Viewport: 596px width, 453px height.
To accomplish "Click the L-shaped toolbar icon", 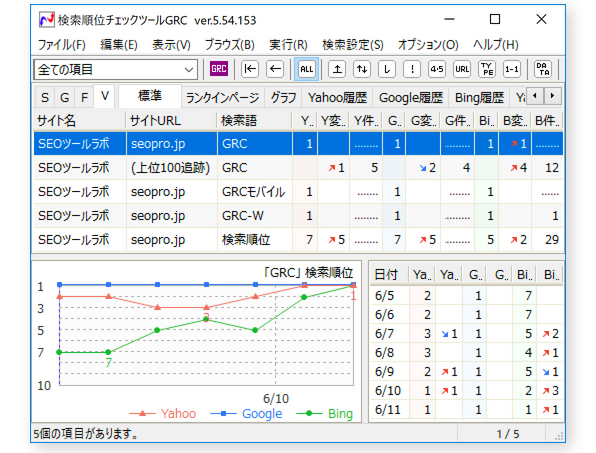I will point(387,69).
